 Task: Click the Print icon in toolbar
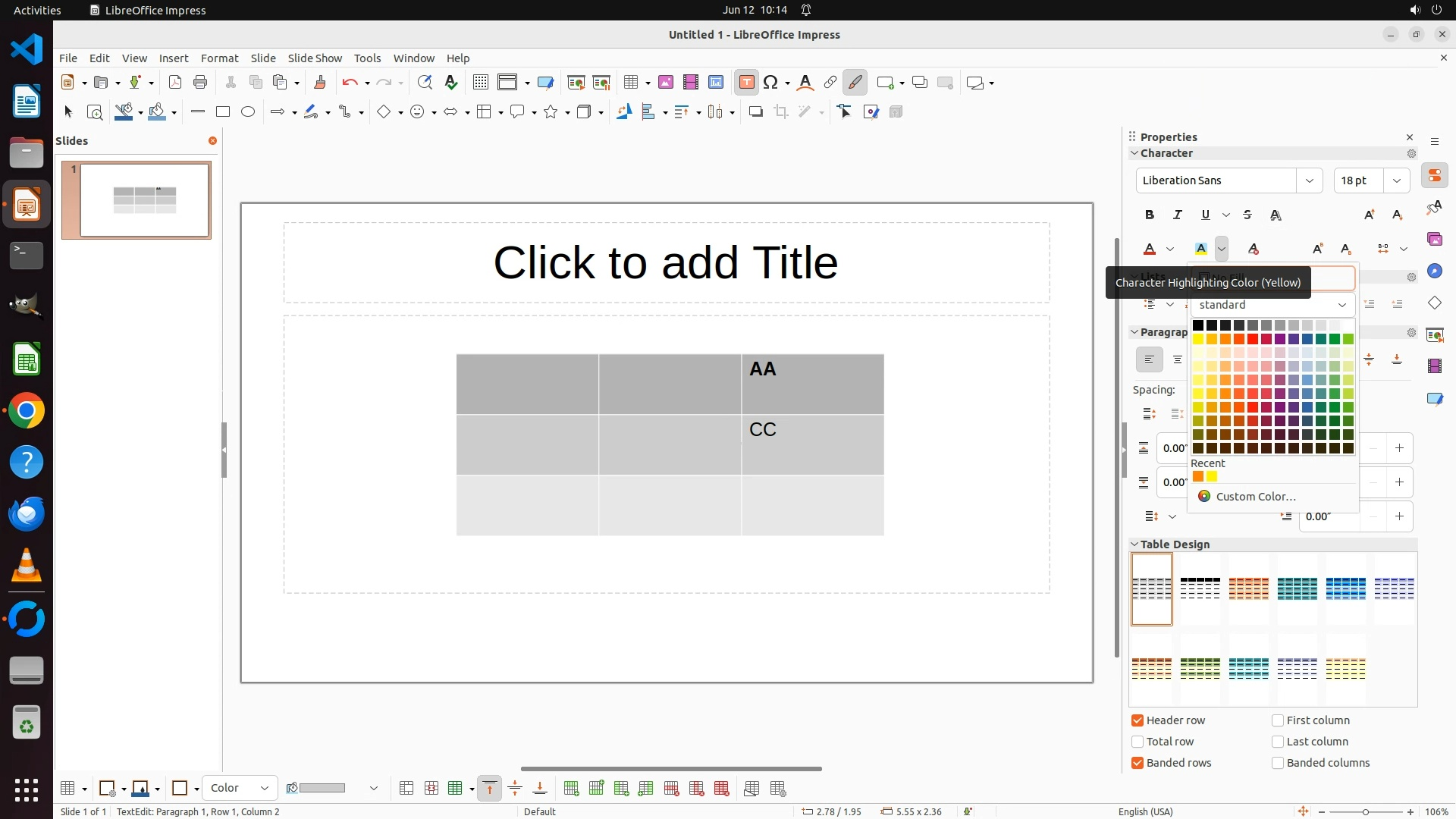point(200,83)
